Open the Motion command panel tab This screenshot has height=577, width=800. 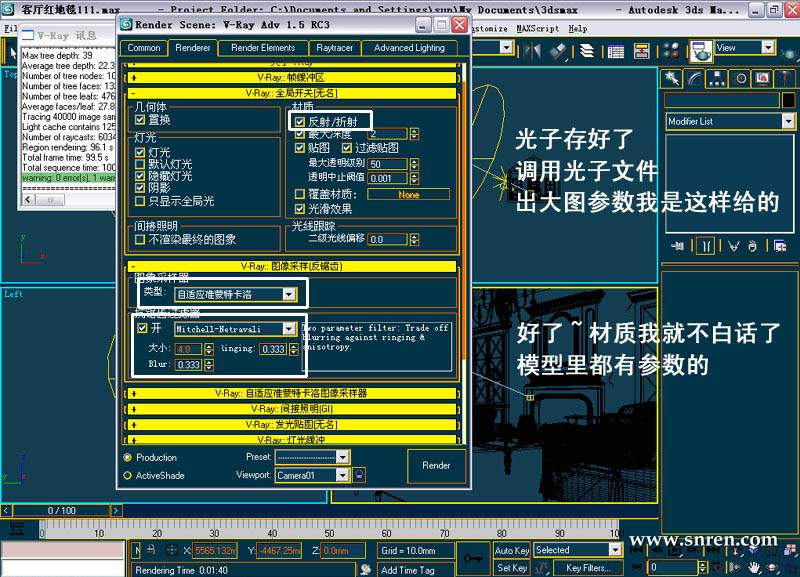(x=740, y=79)
